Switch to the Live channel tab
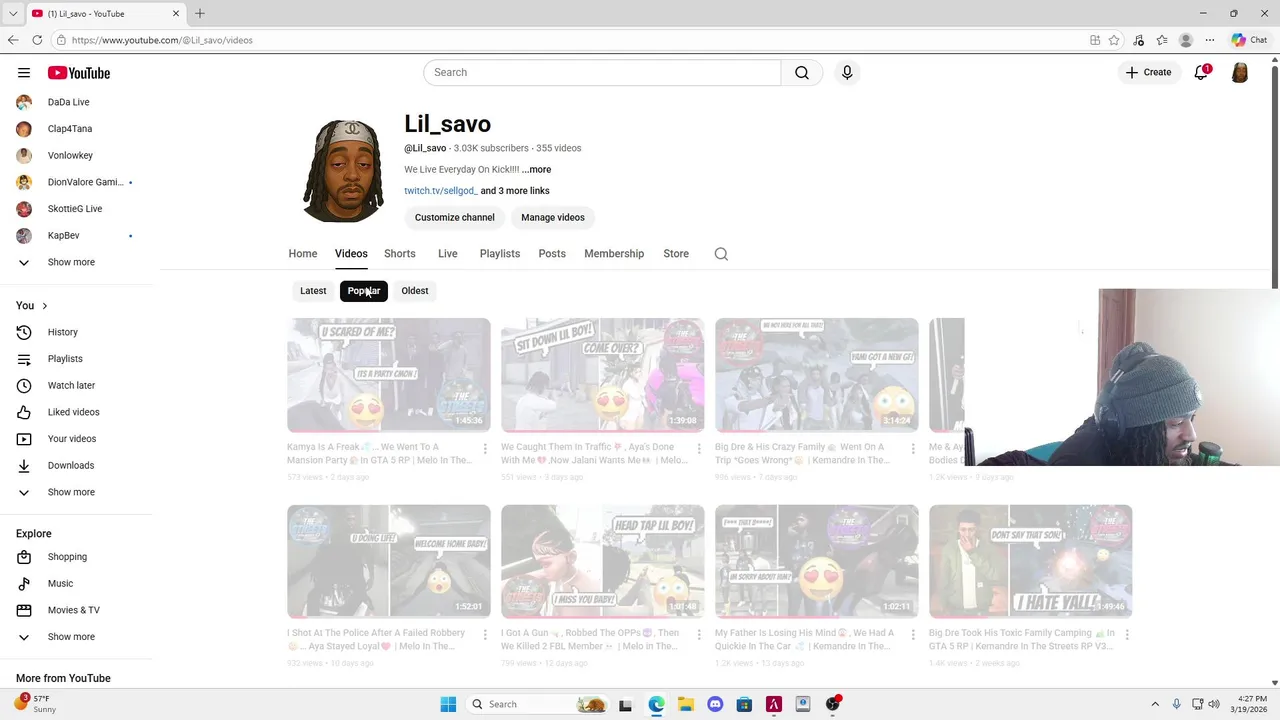 (448, 254)
